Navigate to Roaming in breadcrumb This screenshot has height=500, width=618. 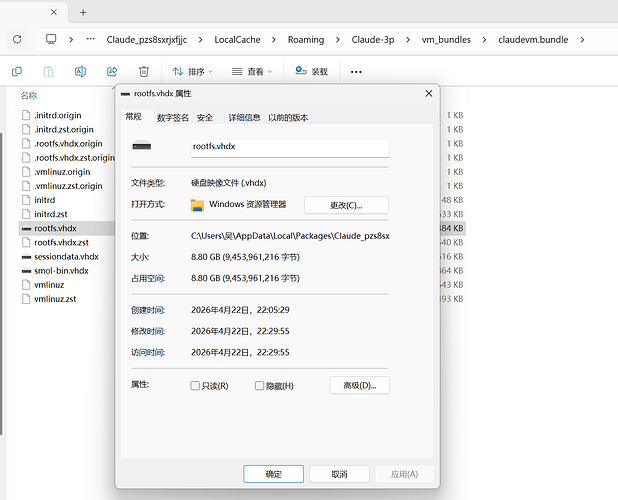(306, 40)
